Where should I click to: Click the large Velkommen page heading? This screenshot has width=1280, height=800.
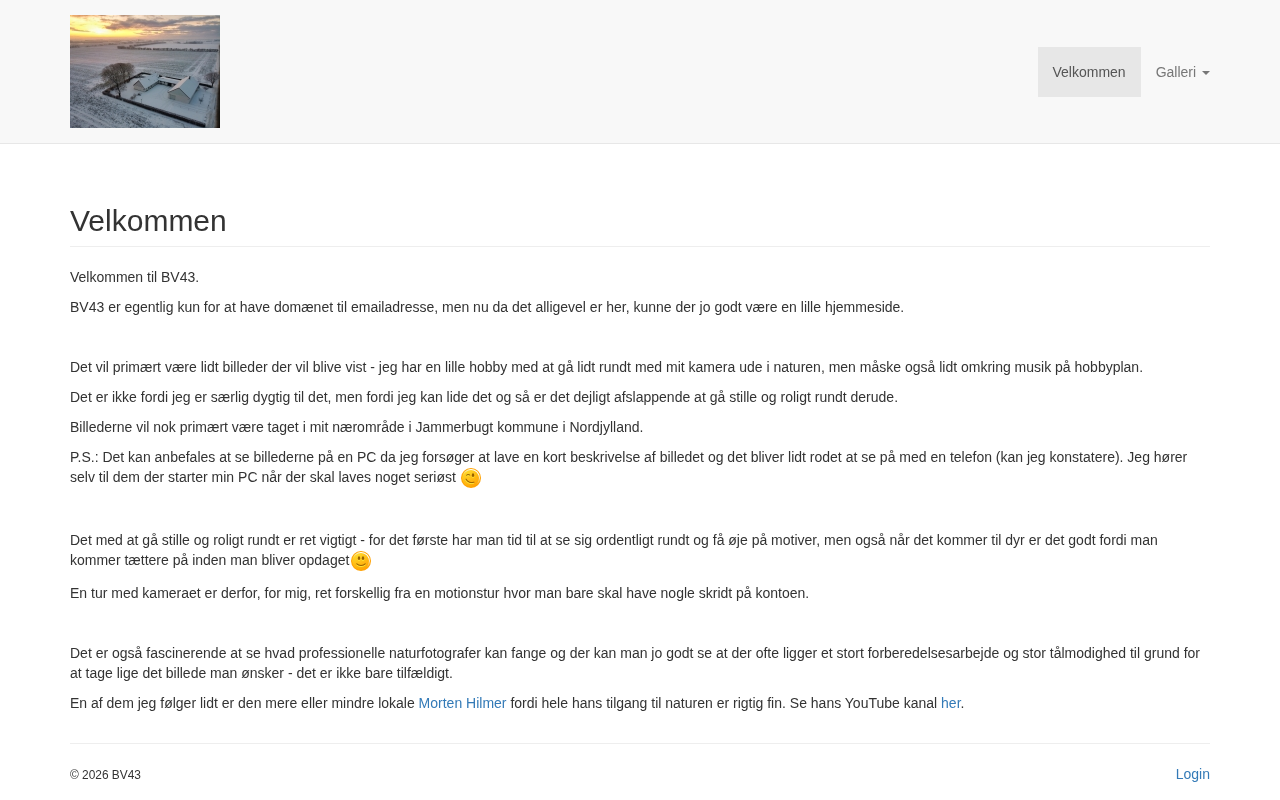tap(148, 221)
